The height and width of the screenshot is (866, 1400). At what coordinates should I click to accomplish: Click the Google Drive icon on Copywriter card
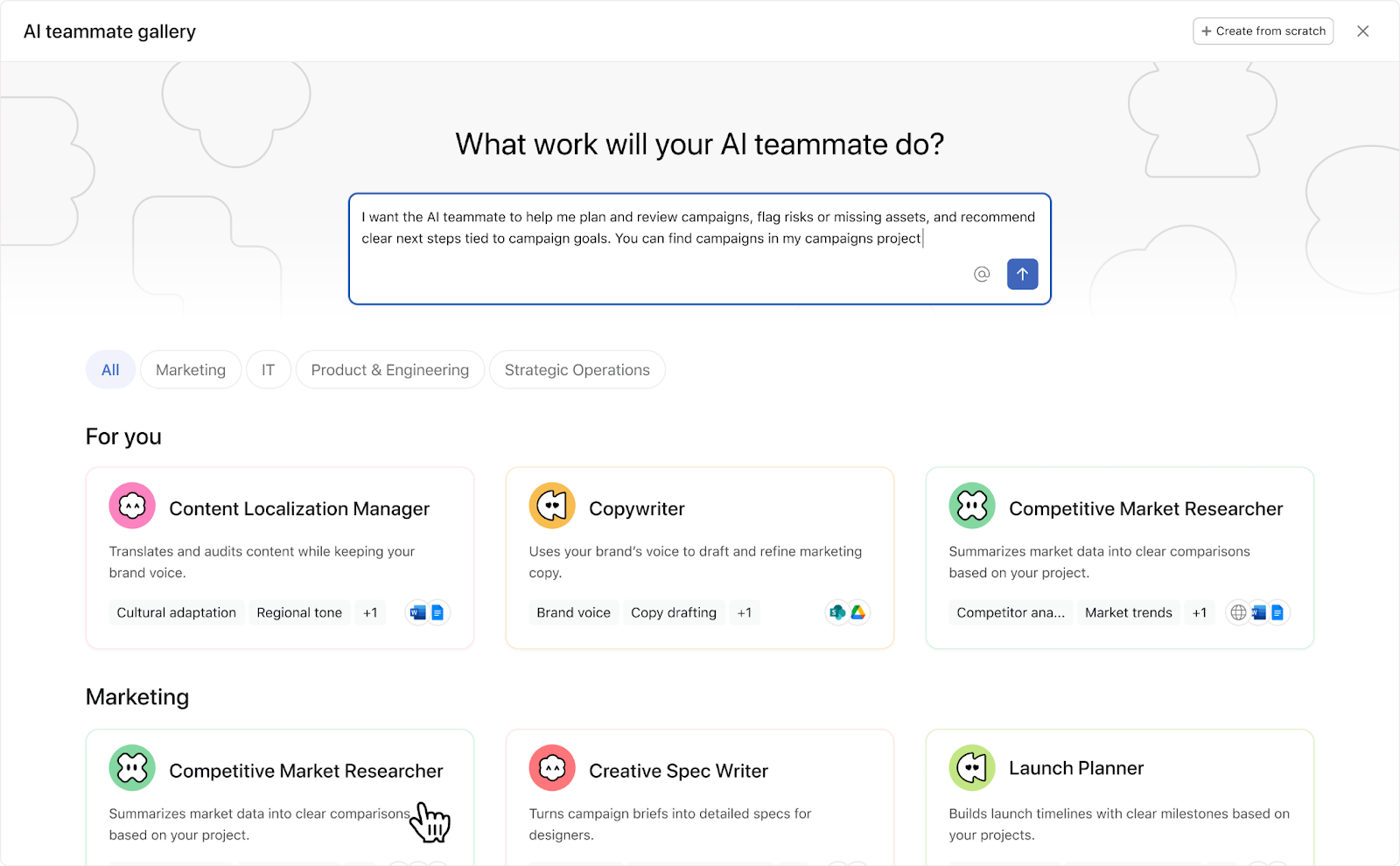(x=858, y=612)
